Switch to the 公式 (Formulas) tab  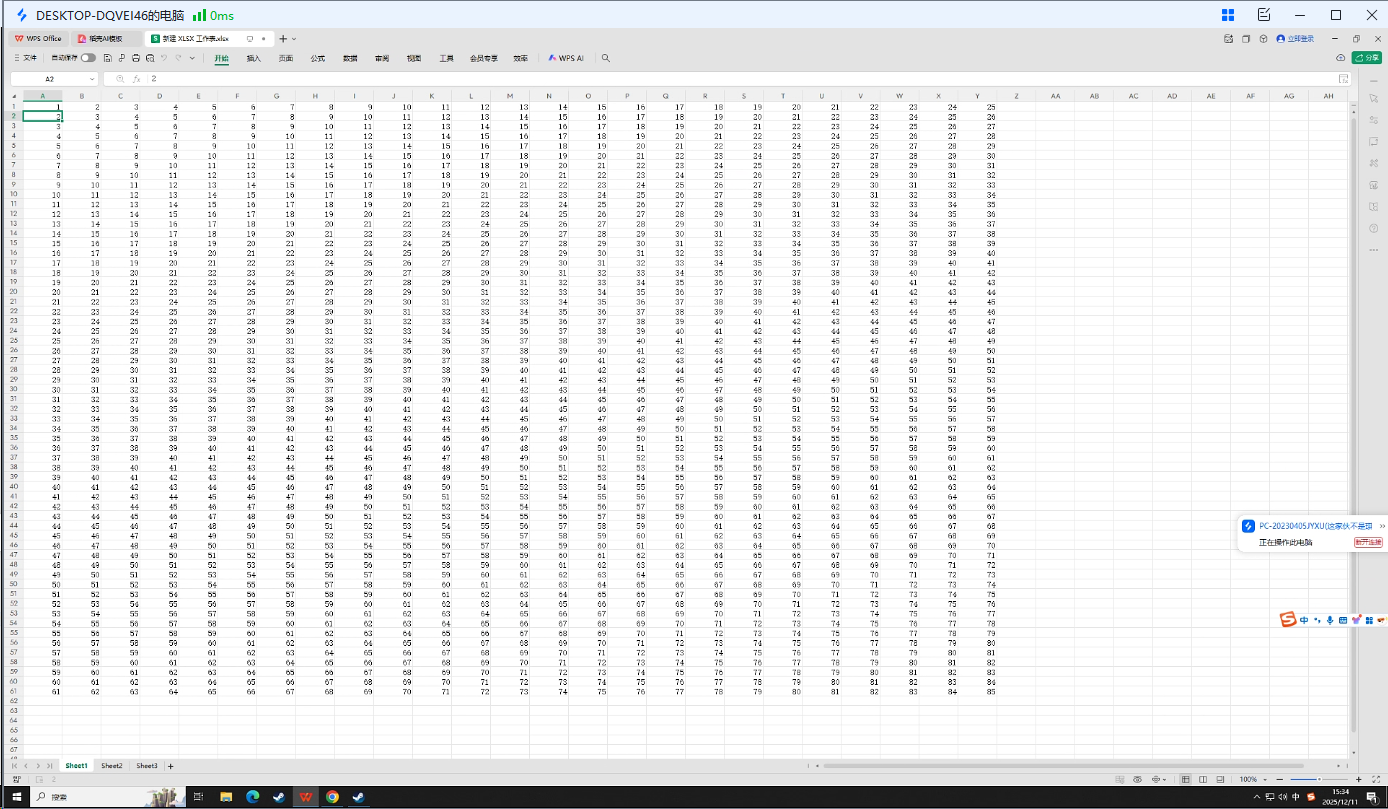318,58
